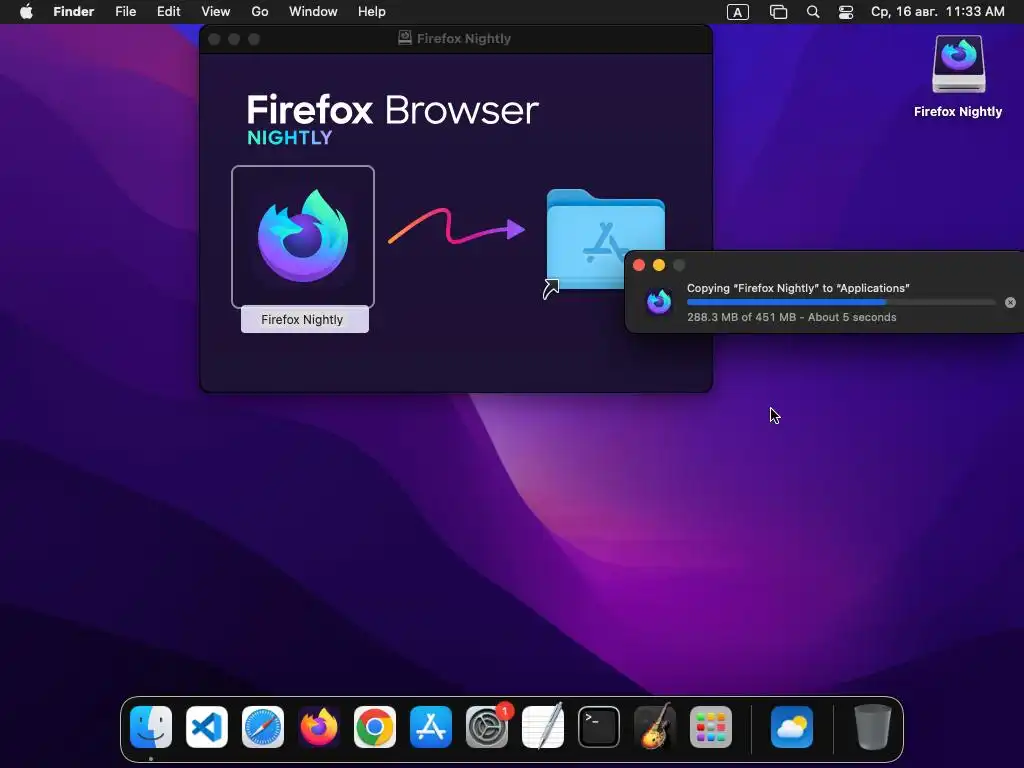Launch Visual Studio Code from the Dock
1024x768 pixels.
(207, 727)
